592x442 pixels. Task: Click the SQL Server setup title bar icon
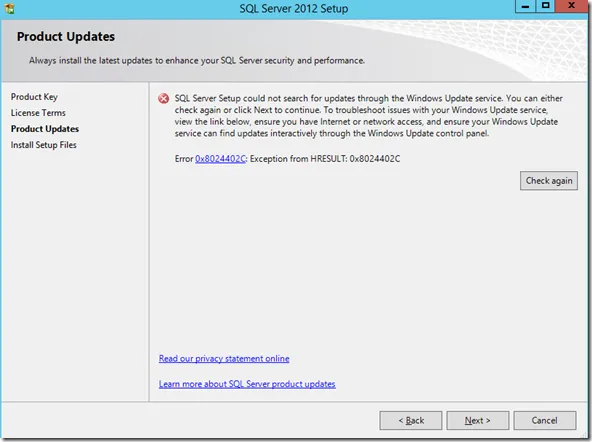tap(9, 8)
